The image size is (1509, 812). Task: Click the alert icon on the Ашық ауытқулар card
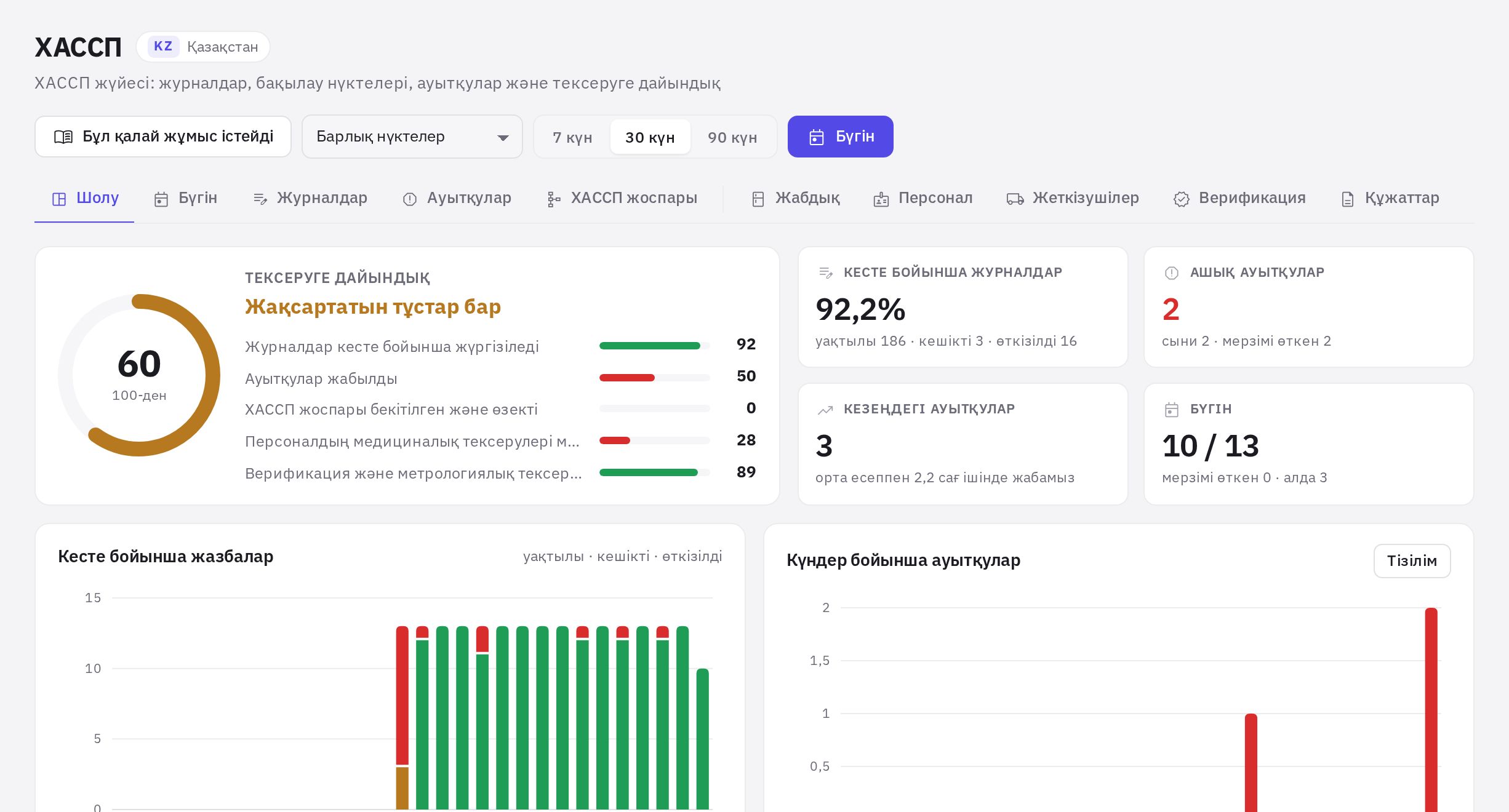point(1172,273)
